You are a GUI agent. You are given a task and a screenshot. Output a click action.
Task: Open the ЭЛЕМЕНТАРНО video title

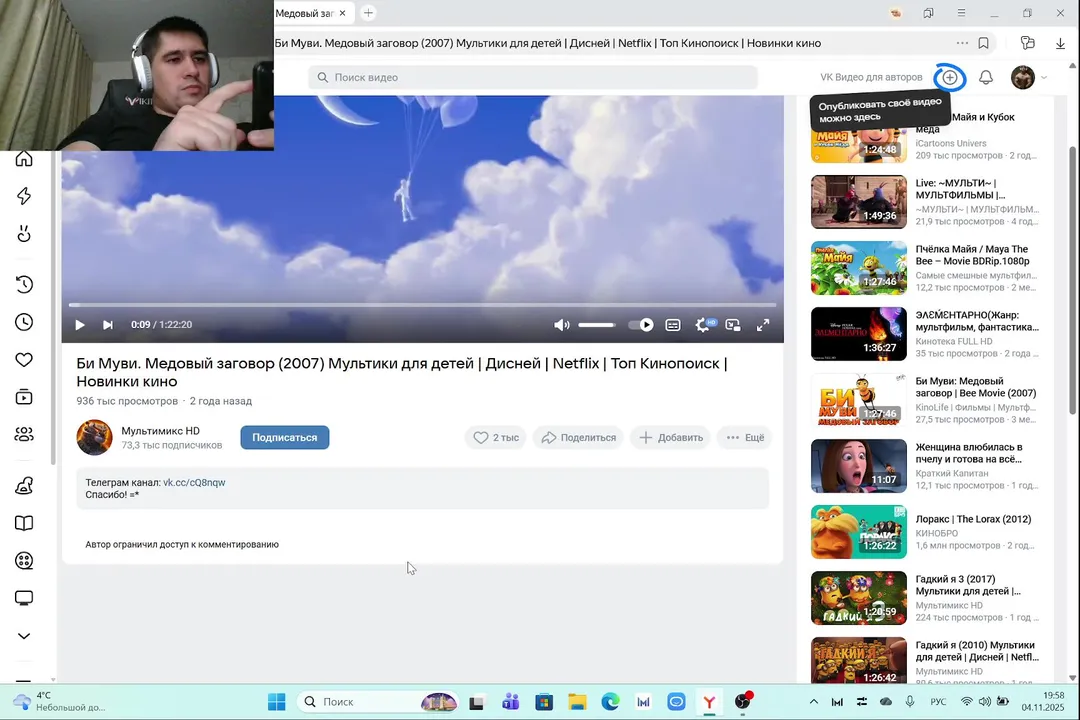[977, 321]
